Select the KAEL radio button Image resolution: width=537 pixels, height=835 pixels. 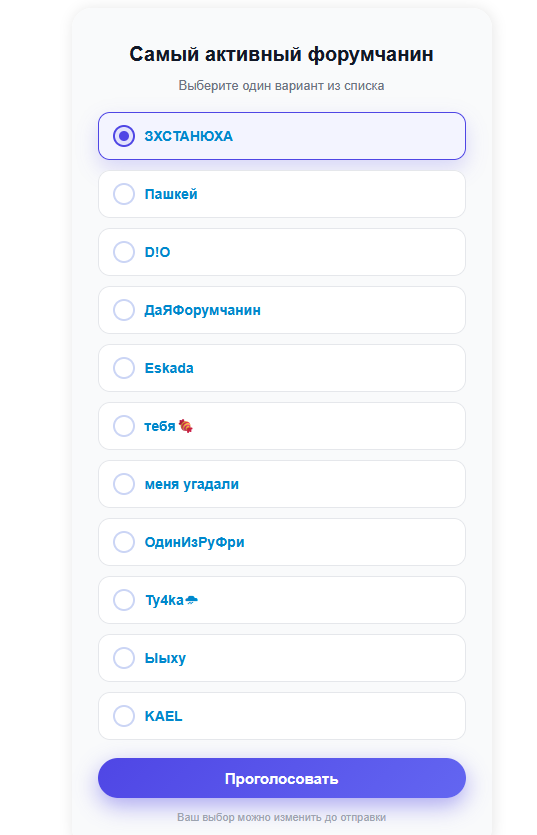[124, 716]
